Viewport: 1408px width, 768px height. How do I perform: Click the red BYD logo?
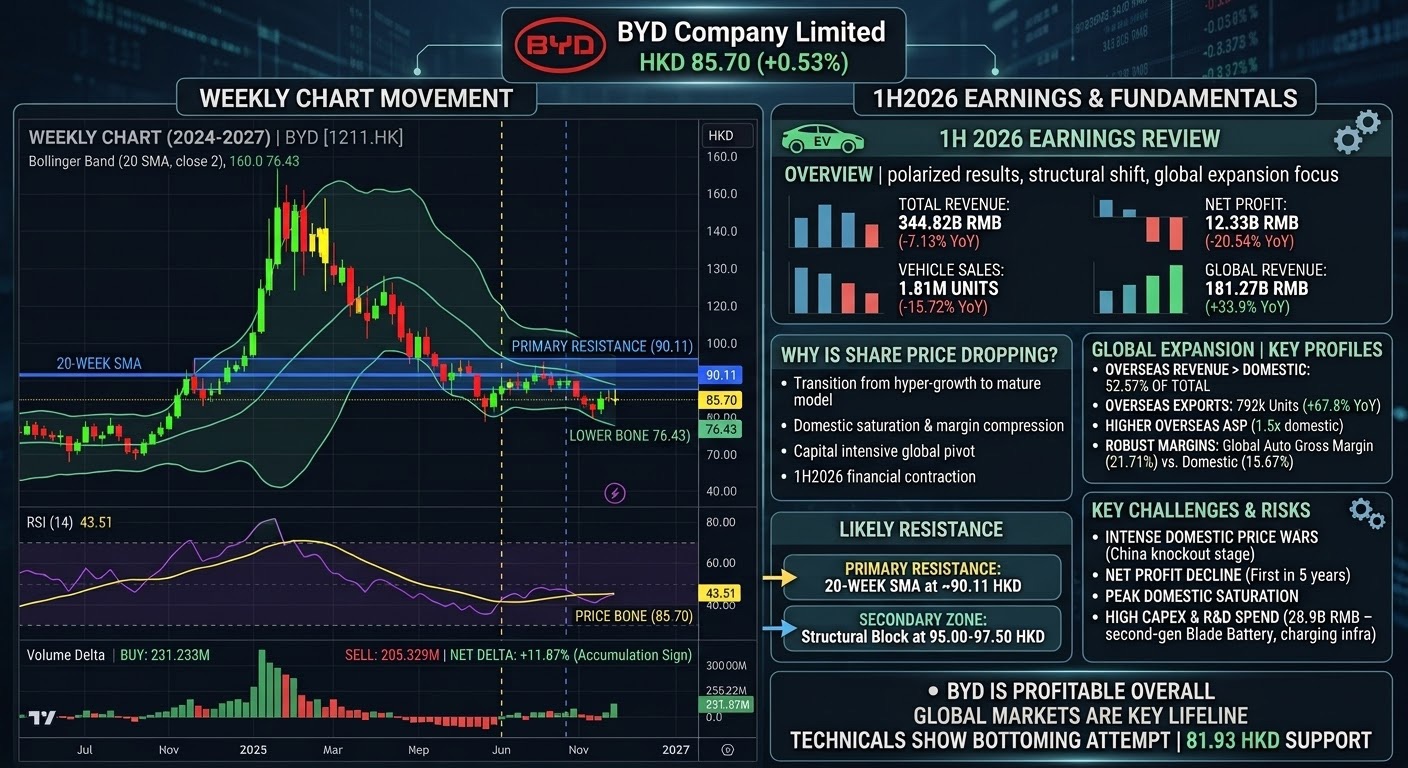(559, 47)
